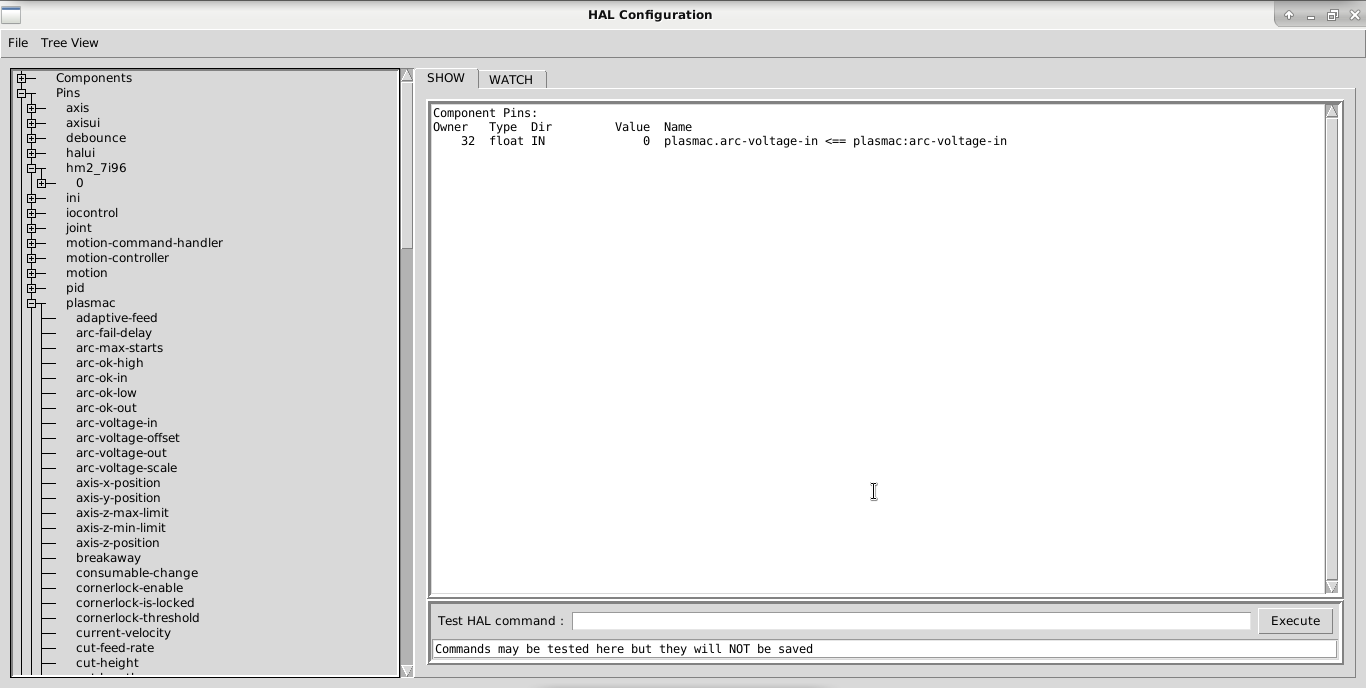The width and height of the screenshot is (1366, 688).
Task: Expand the pid pins node
Action: coord(32,288)
